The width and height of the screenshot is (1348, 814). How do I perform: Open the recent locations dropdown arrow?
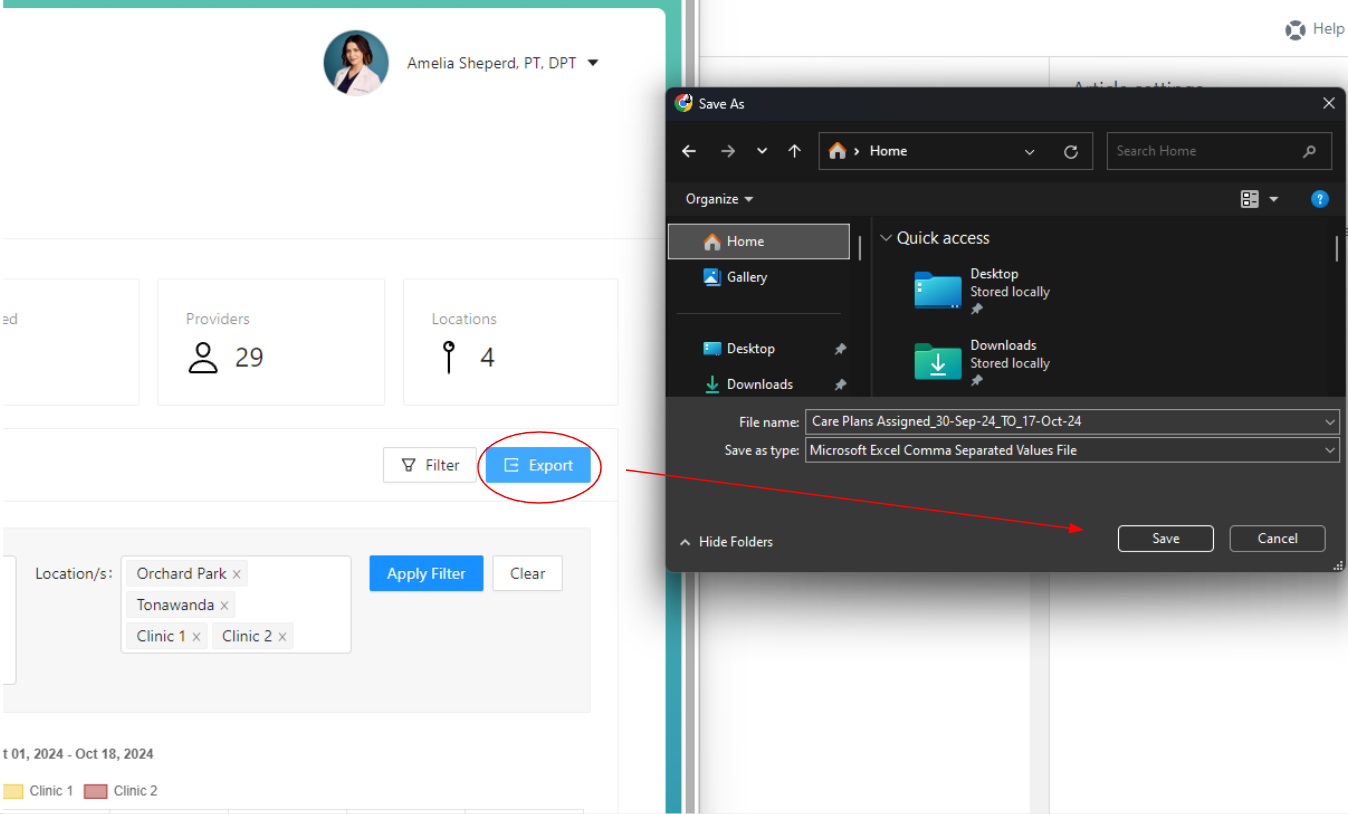click(x=762, y=151)
